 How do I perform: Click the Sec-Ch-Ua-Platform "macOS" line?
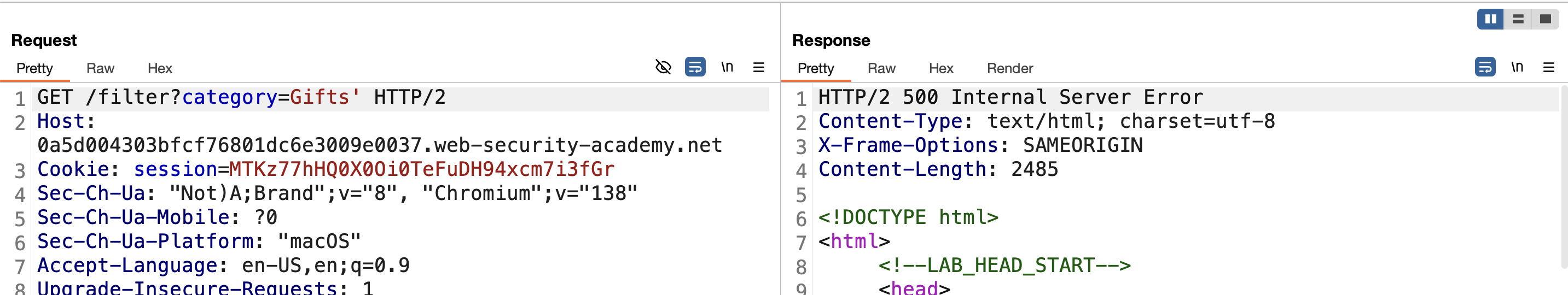(x=199, y=241)
